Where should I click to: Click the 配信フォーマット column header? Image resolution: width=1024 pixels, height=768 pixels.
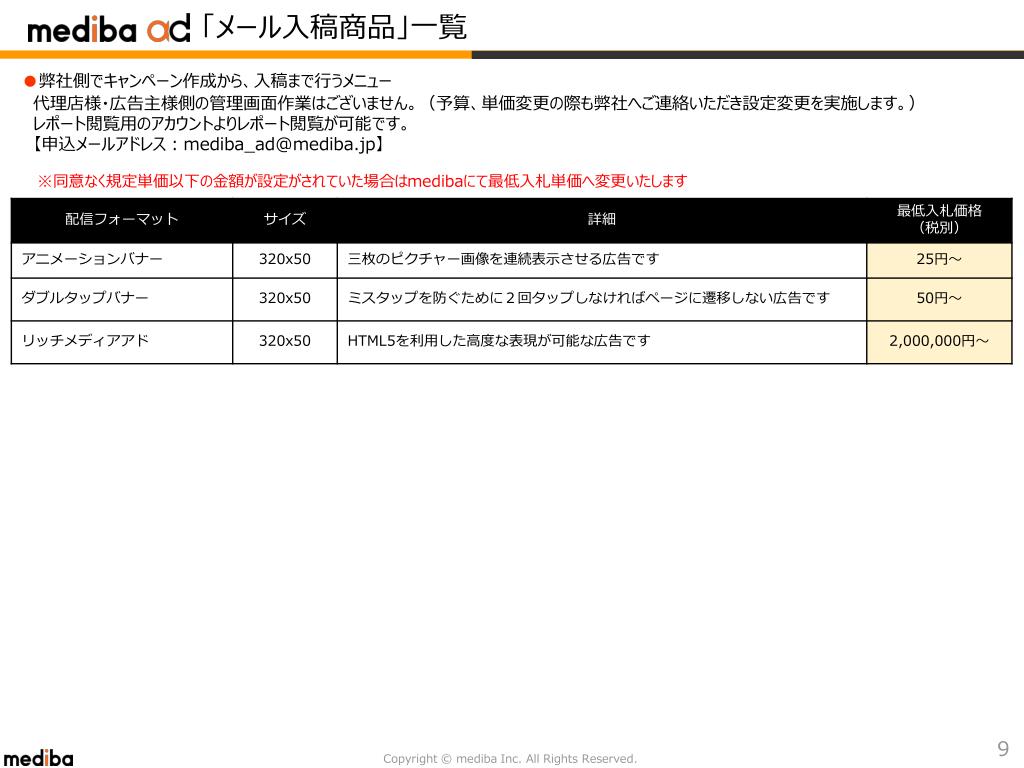pyautogui.click(x=121, y=219)
